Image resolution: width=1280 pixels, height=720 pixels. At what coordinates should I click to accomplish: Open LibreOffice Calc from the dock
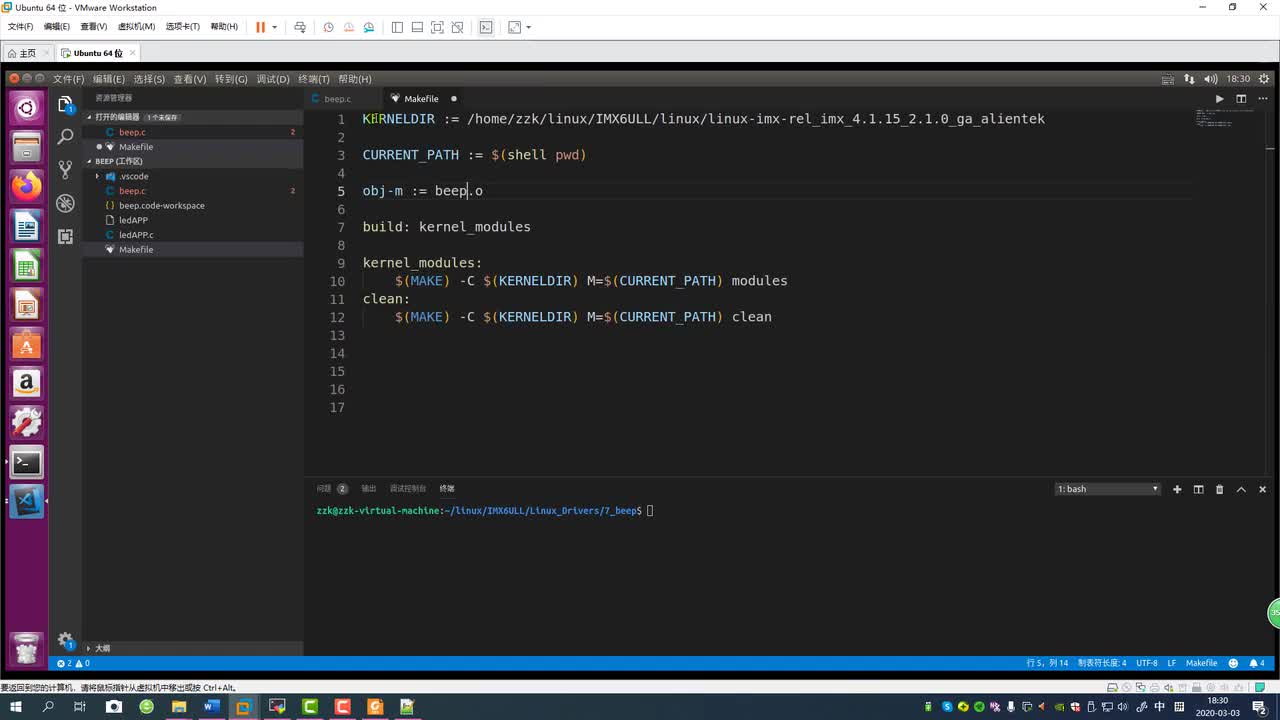[27, 266]
